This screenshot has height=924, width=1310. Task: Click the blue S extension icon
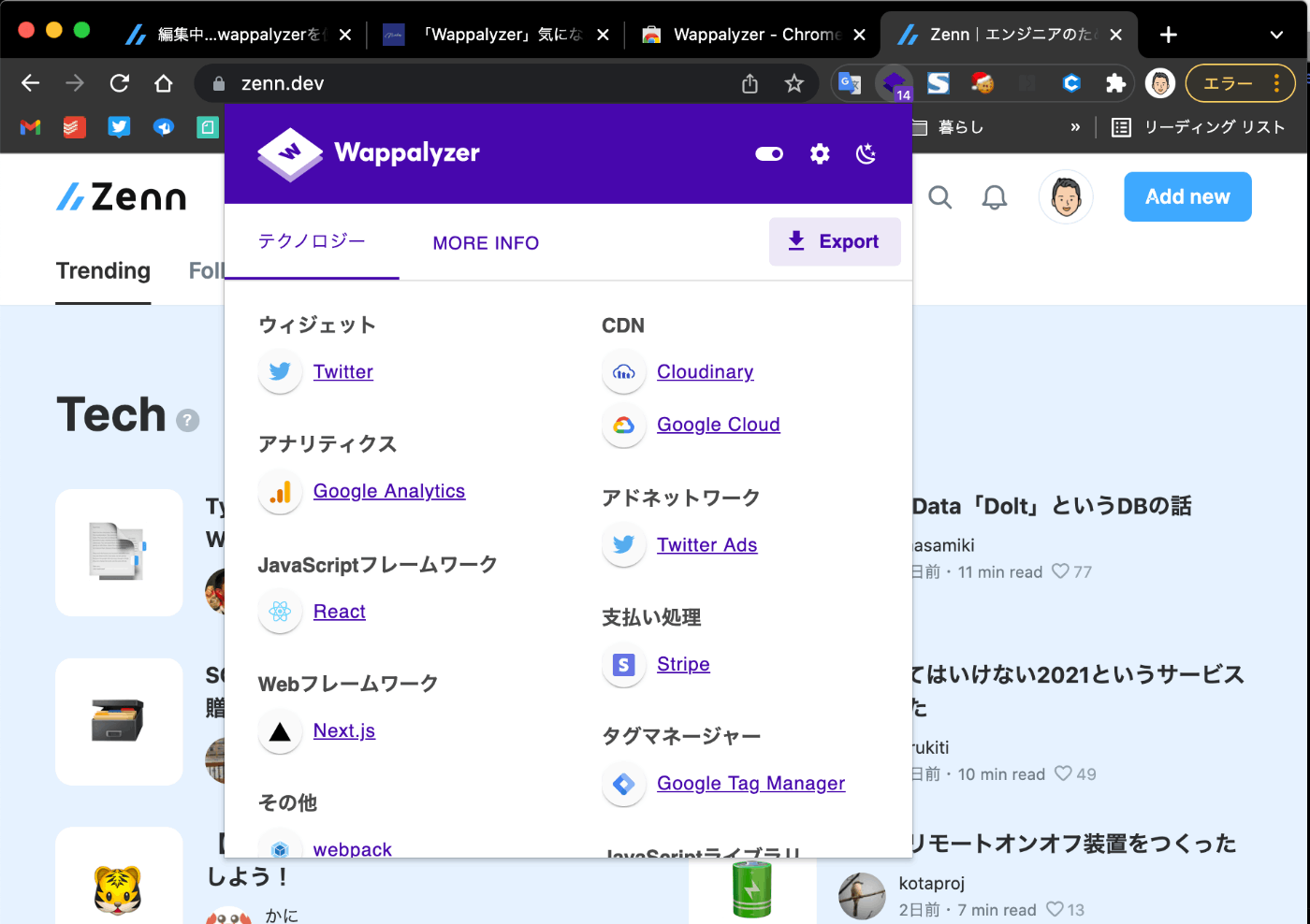(x=939, y=83)
